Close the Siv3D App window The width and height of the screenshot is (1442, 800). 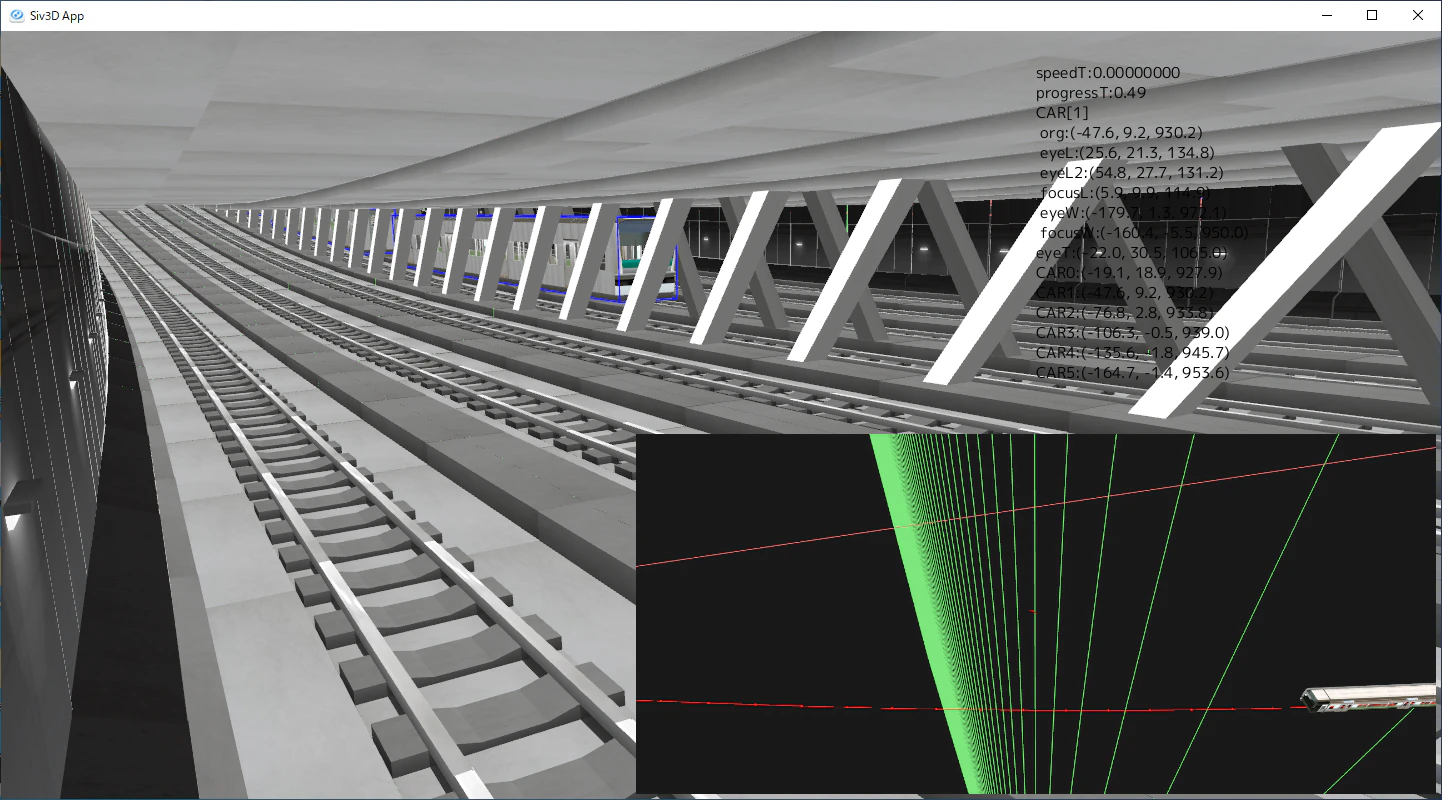(x=1418, y=16)
